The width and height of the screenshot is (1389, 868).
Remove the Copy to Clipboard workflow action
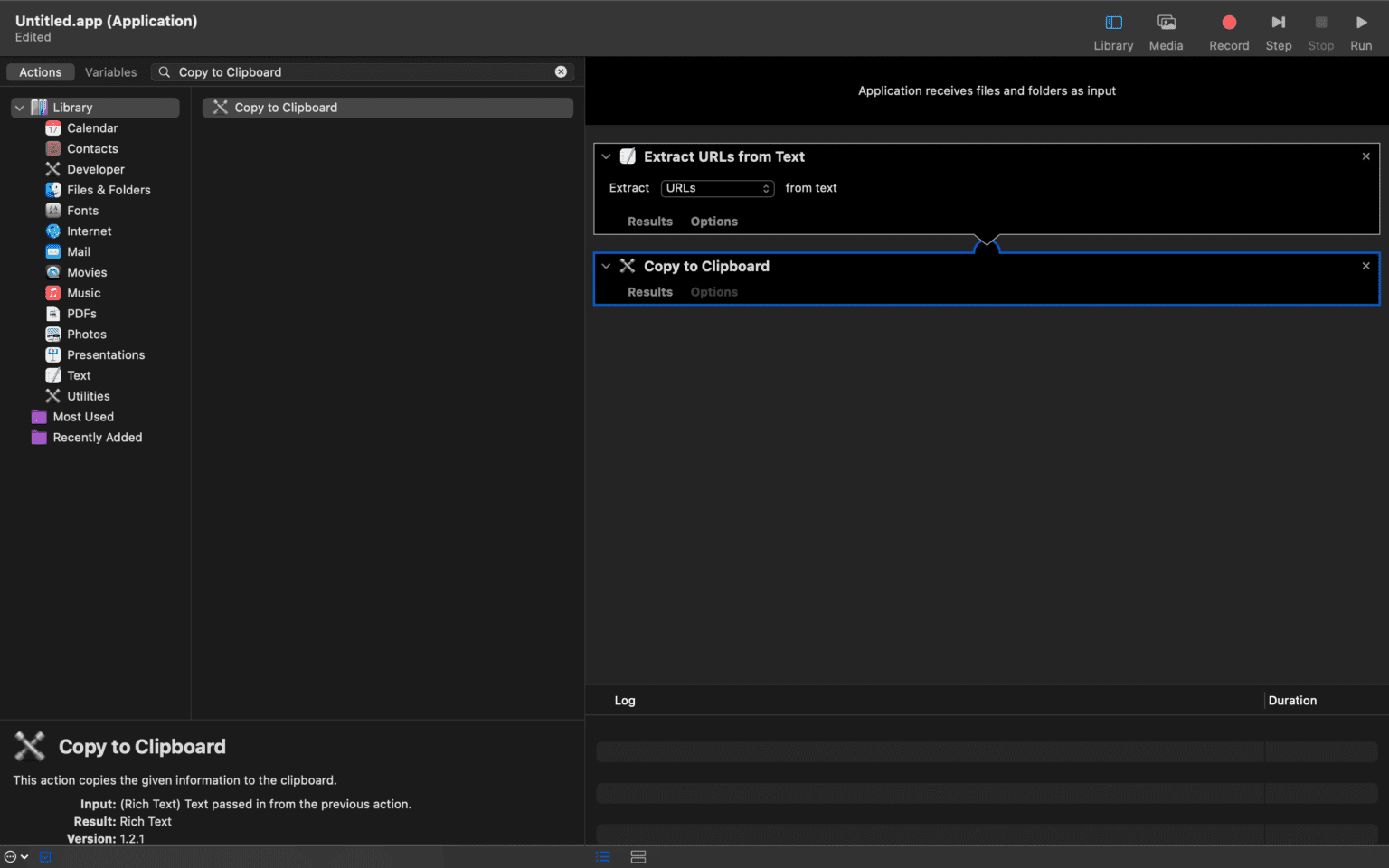1365,266
